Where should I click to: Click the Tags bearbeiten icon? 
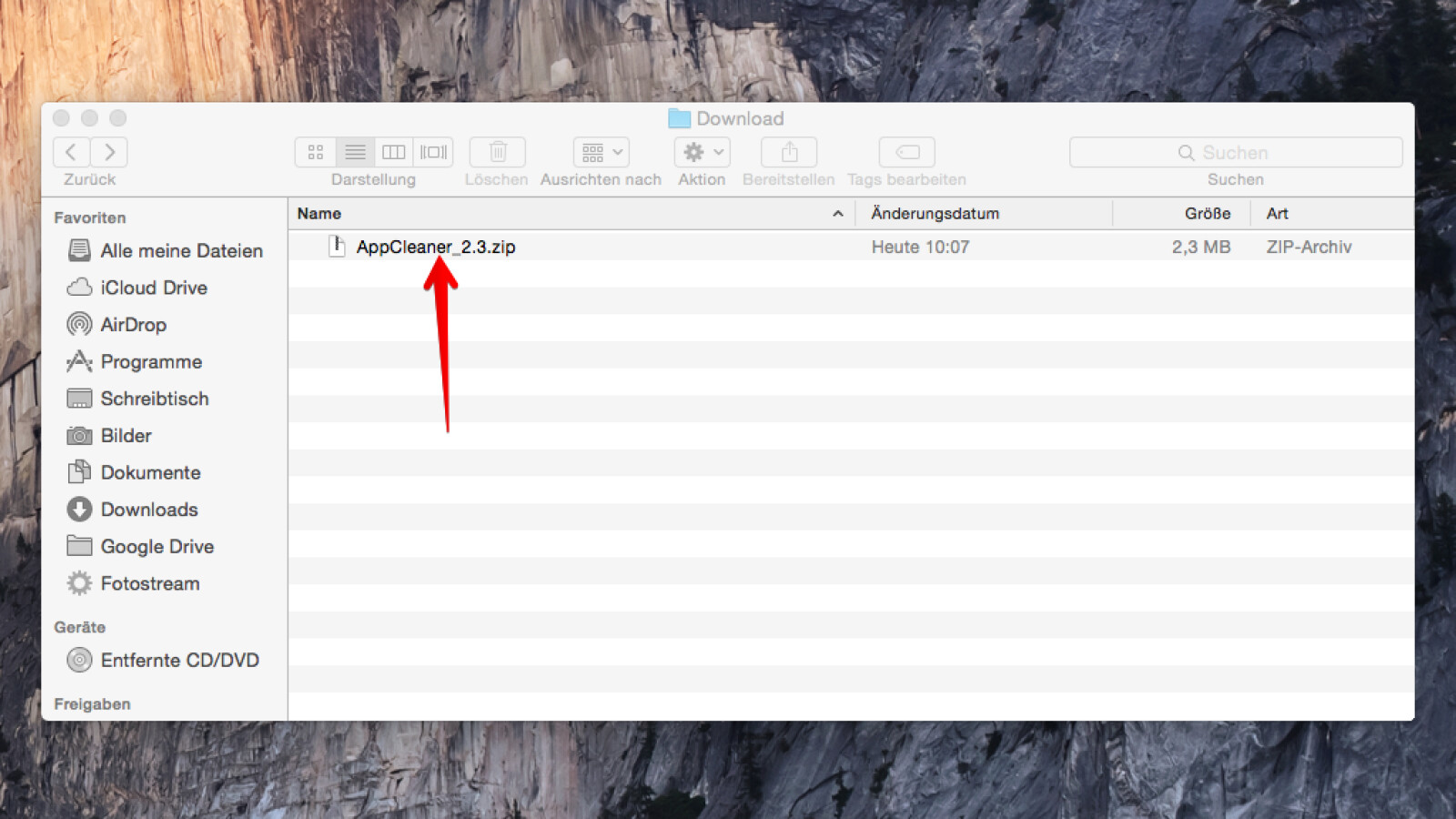pyautogui.click(x=905, y=152)
